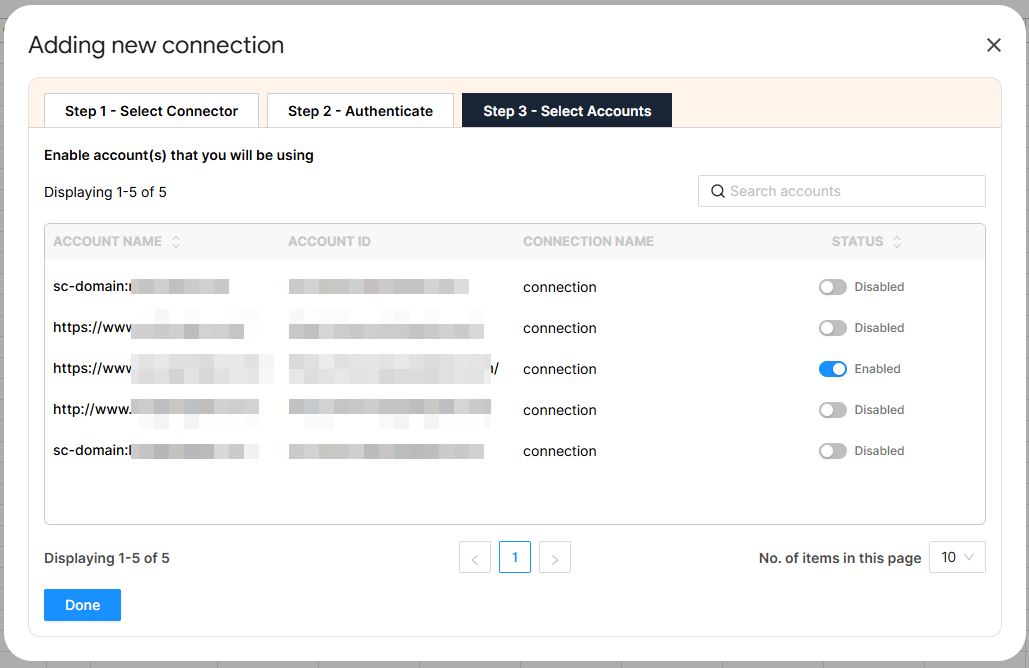This screenshot has width=1029, height=668.
Task: Click the Done button
Action: click(82, 605)
